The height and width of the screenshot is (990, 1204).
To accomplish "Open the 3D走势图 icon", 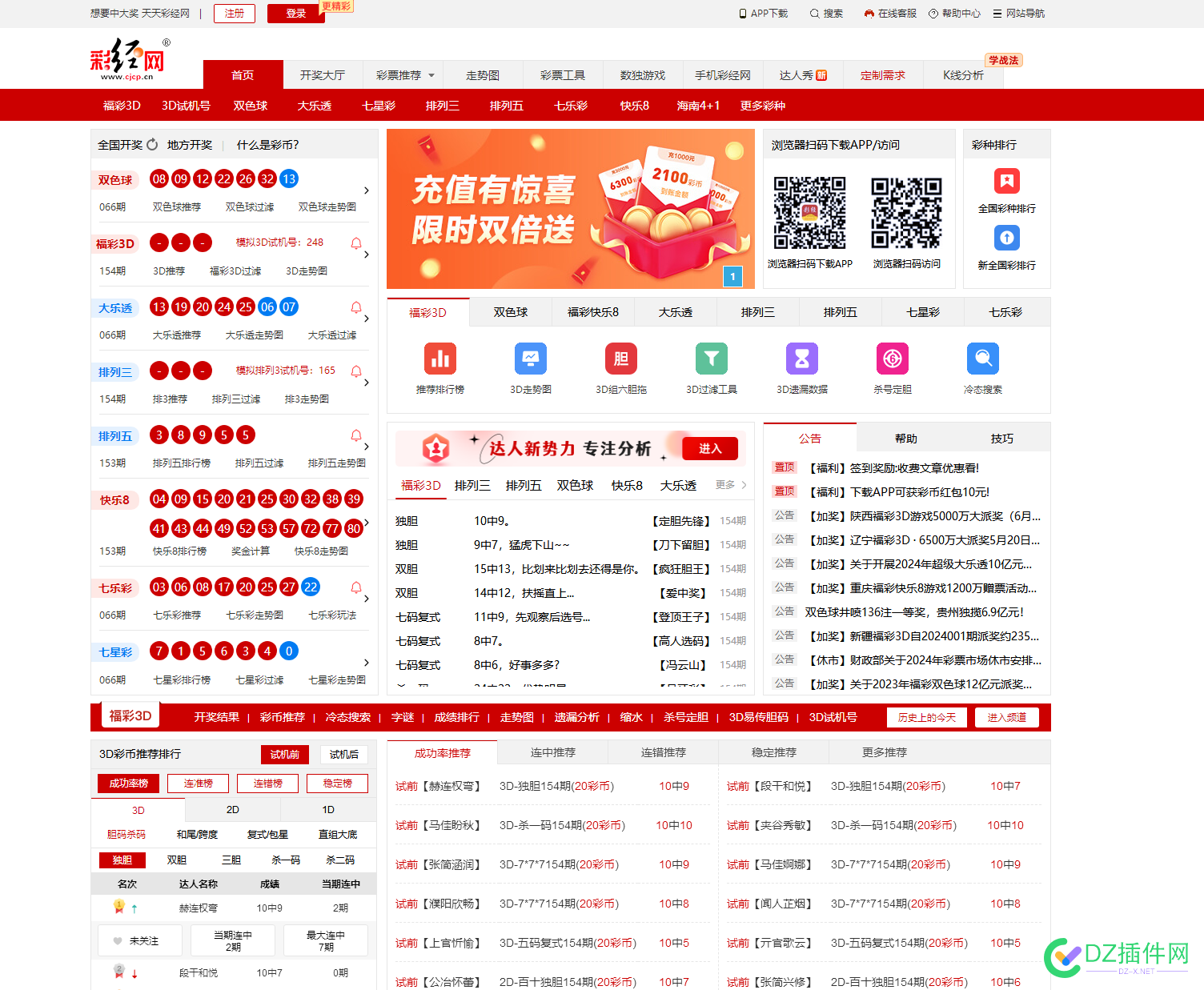I will click(531, 359).
